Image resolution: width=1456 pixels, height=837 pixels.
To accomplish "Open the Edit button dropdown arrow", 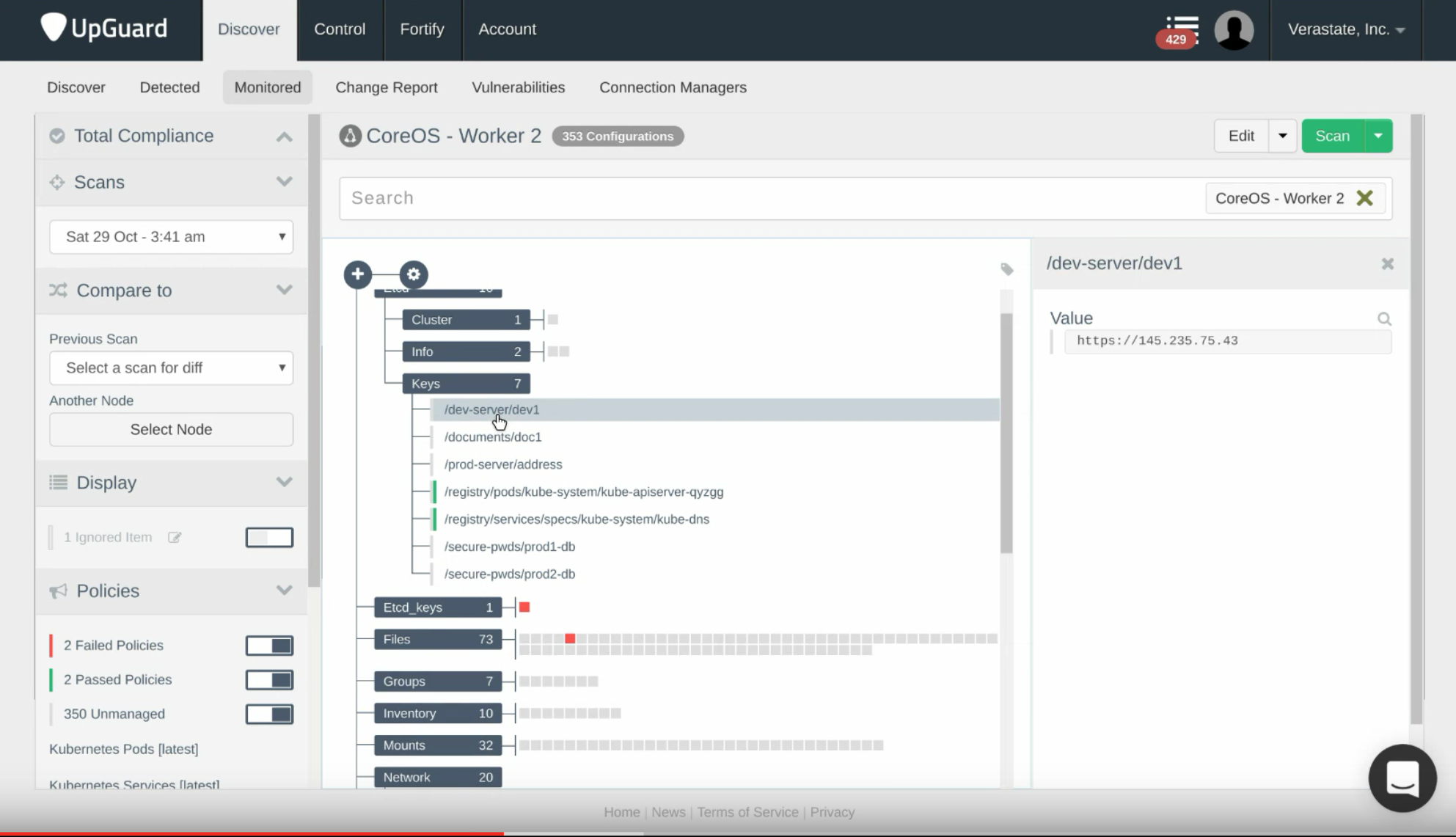I will (1282, 136).
